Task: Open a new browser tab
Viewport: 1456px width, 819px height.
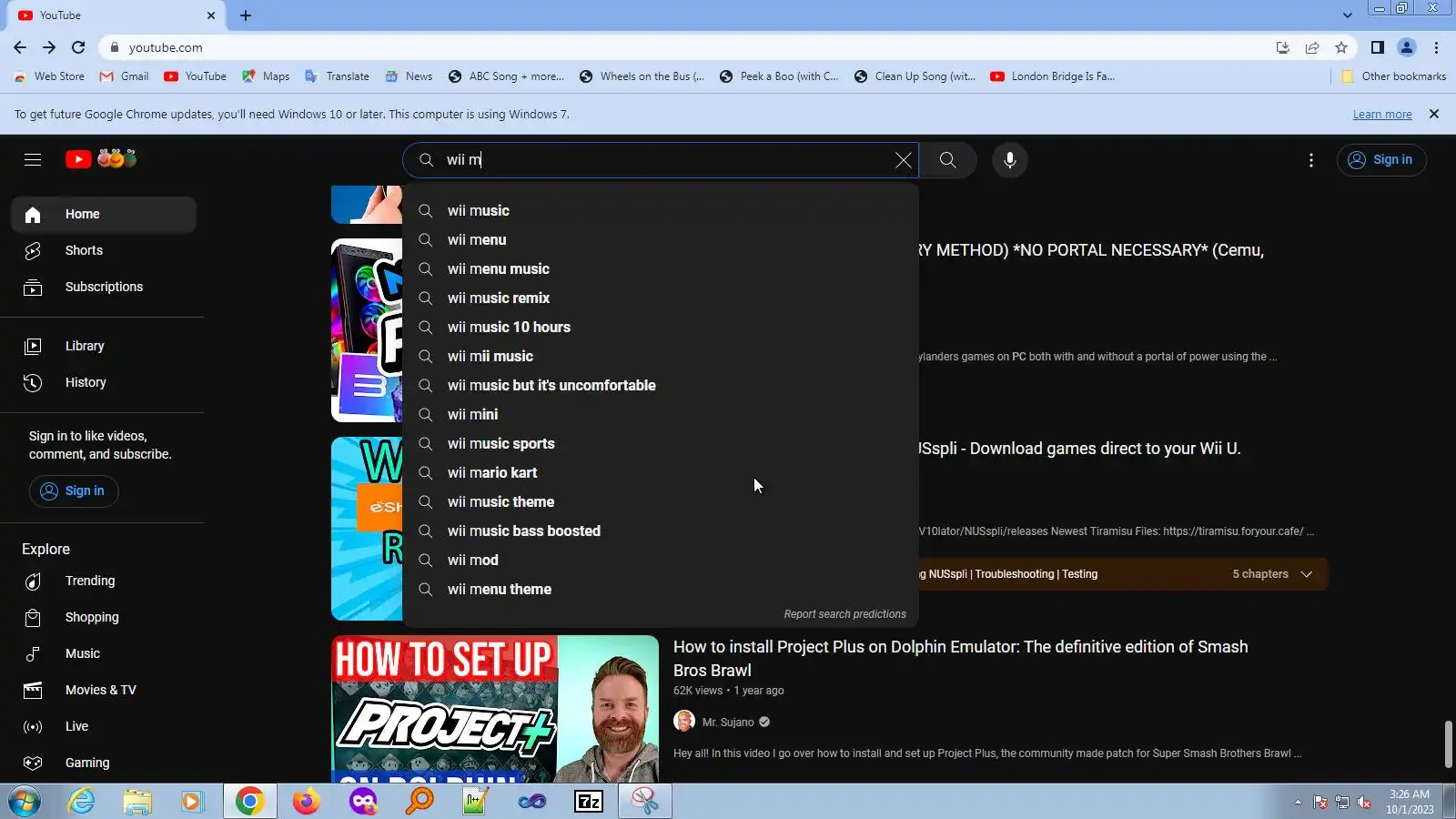Action: [x=246, y=15]
